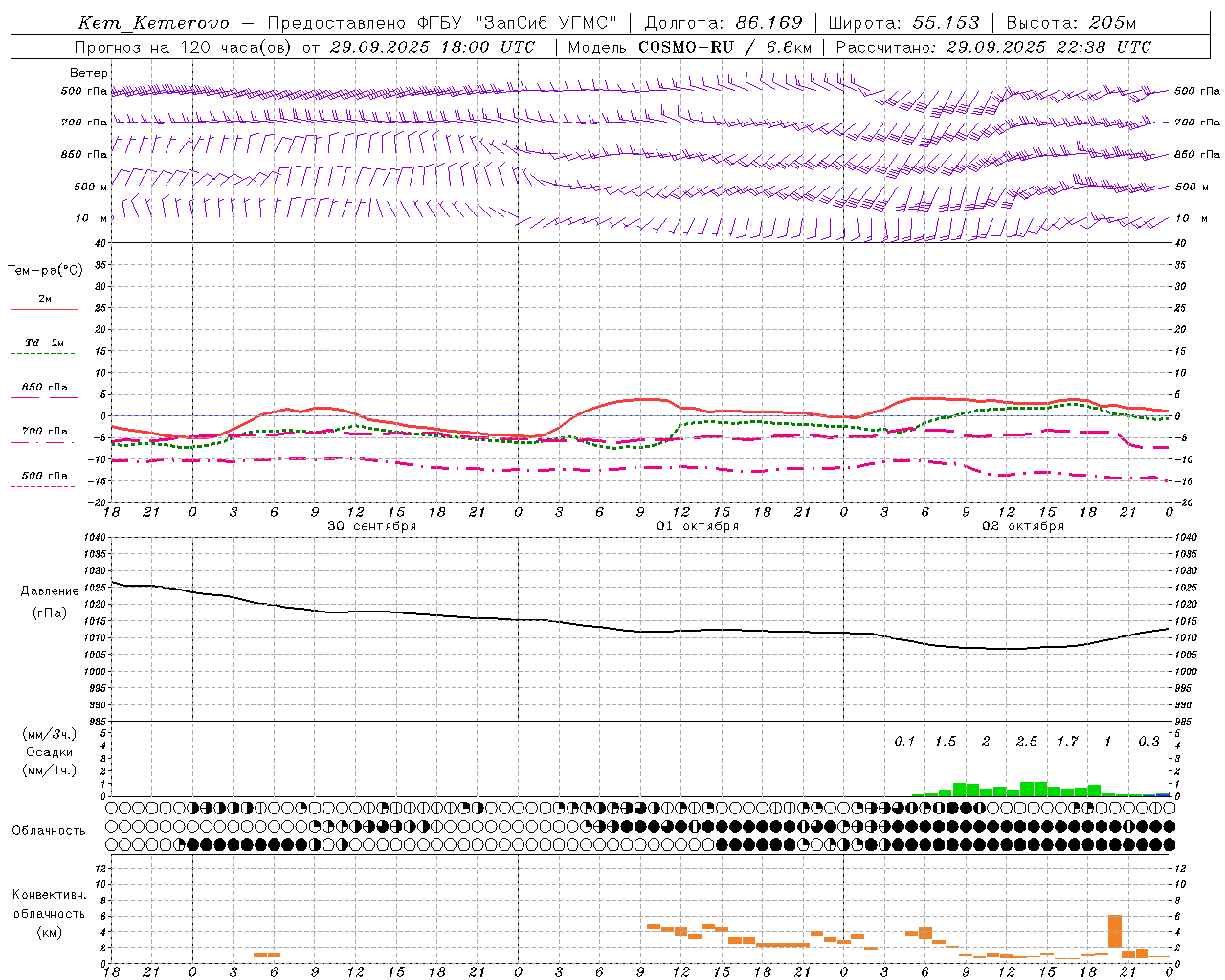The width and height of the screenshot is (1225, 980).
Task: Click the '1.5' three-hour precipitation value
Action: tap(945, 742)
